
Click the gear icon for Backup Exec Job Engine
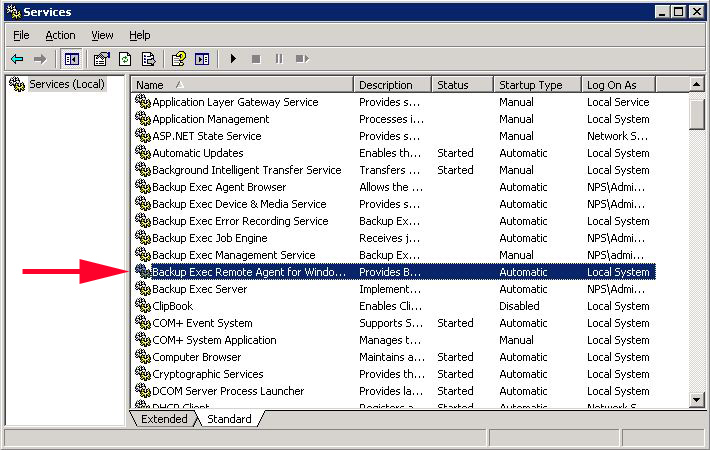(x=143, y=238)
